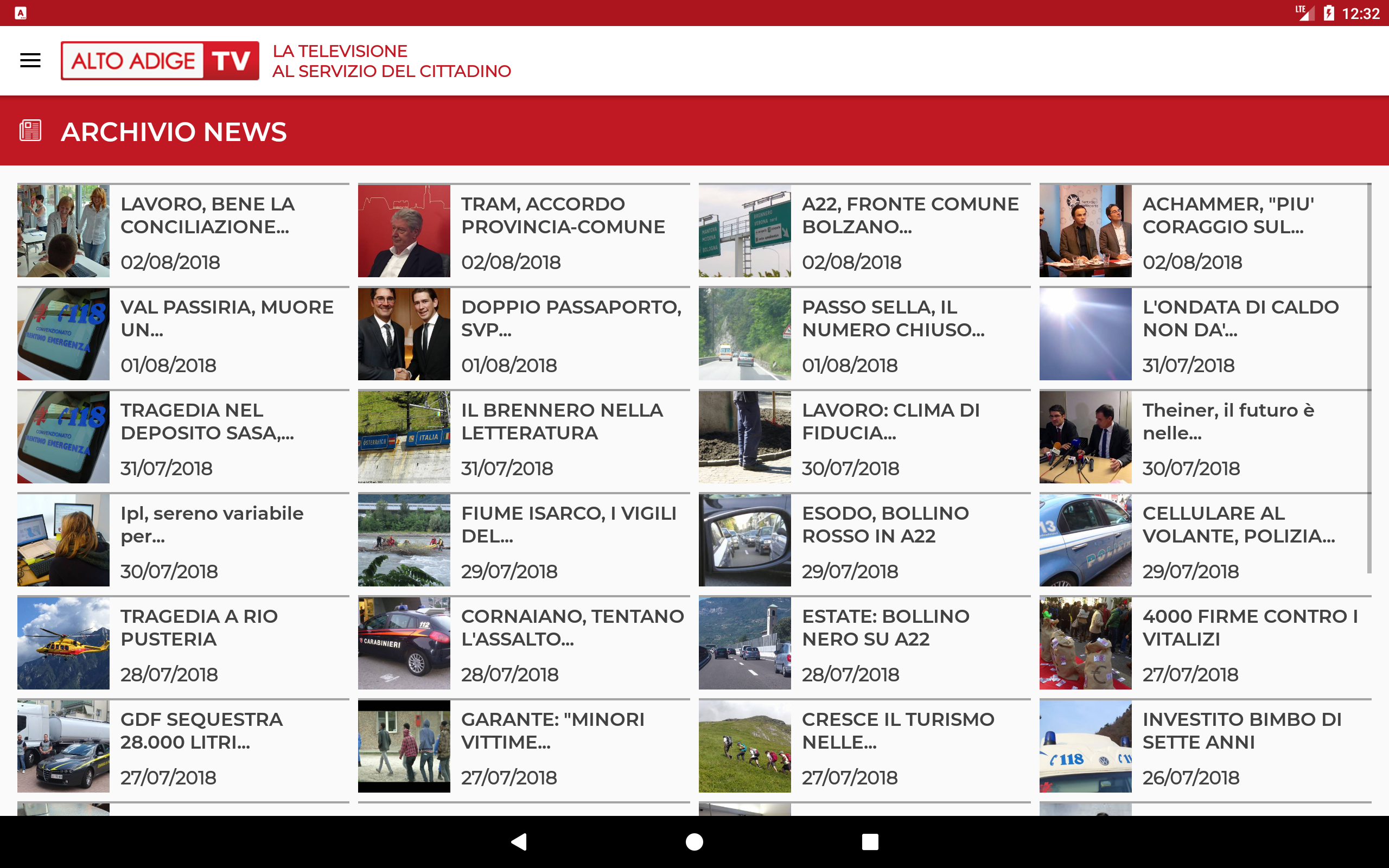Click the Archivio News newspaper icon
Viewport: 1389px width, 868px height.
coord(30,131)
